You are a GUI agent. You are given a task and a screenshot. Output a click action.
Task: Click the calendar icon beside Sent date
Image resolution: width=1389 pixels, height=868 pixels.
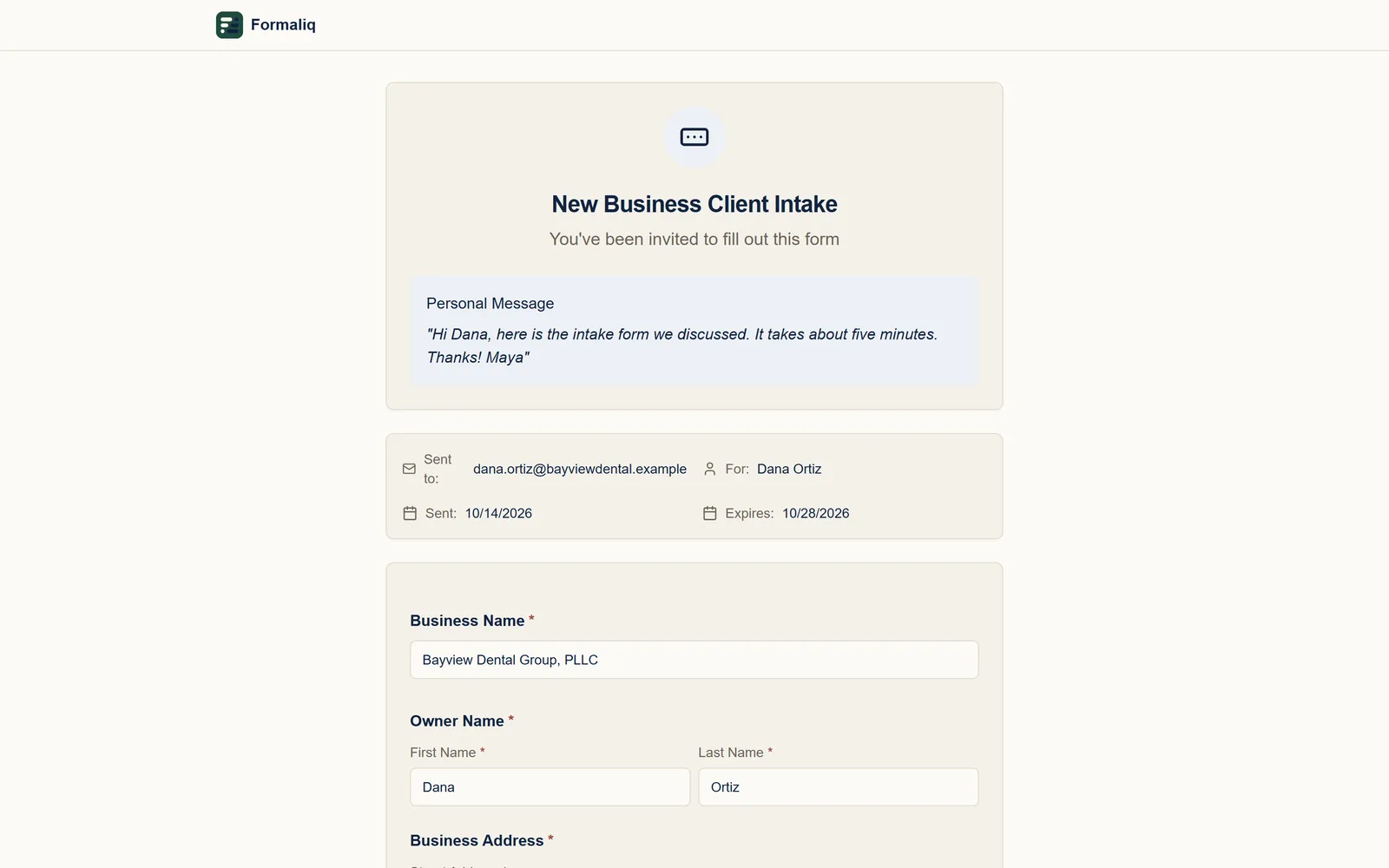click(x=410, y=513)
